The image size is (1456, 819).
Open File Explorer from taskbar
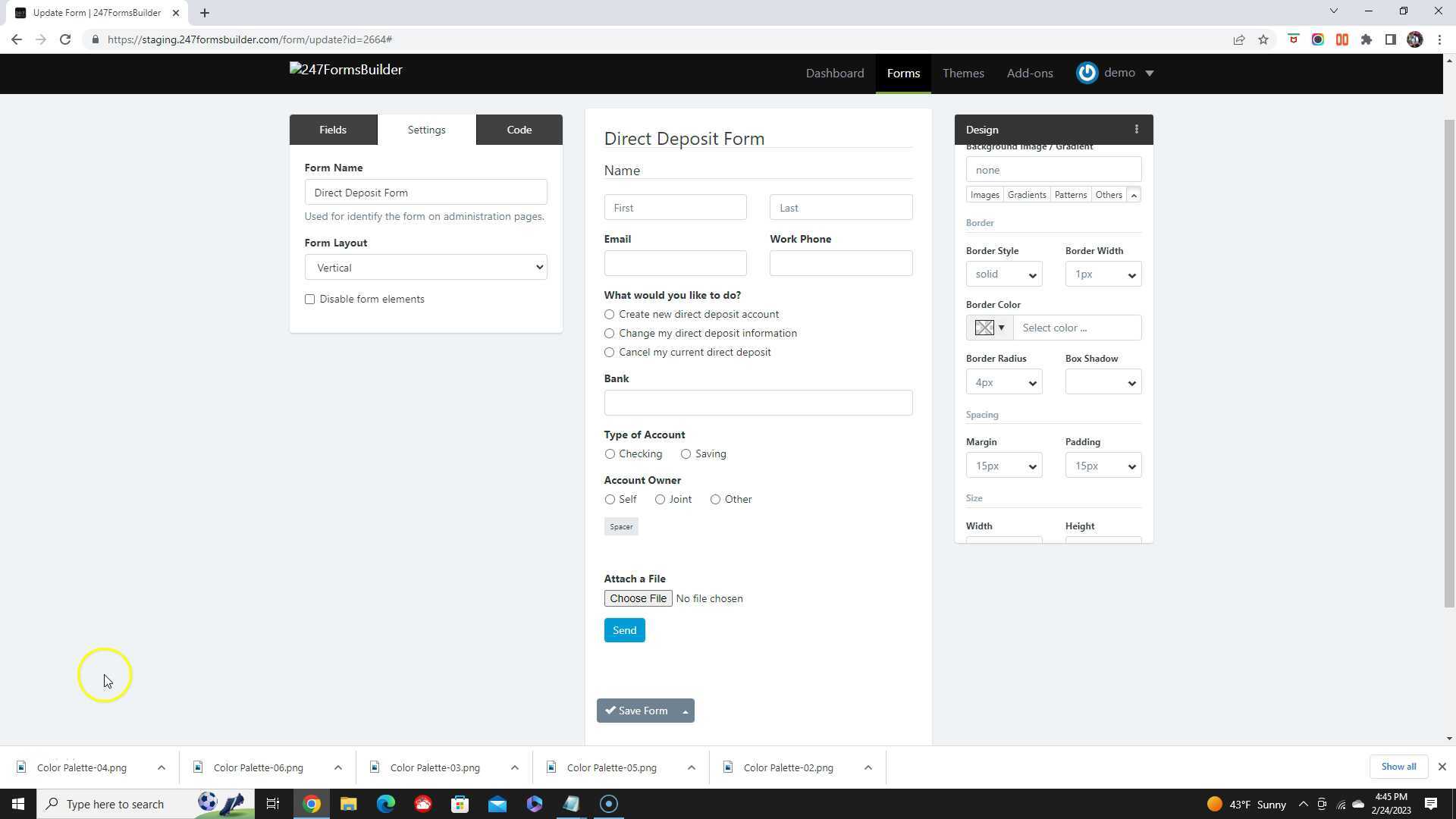[348, 804]
